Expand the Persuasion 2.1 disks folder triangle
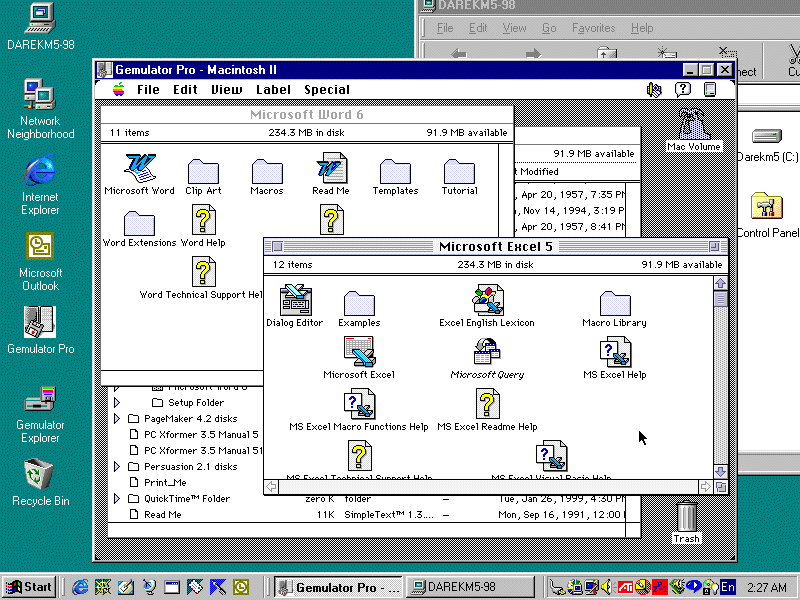Screen dimensions: 800x600 coord(117,467)
